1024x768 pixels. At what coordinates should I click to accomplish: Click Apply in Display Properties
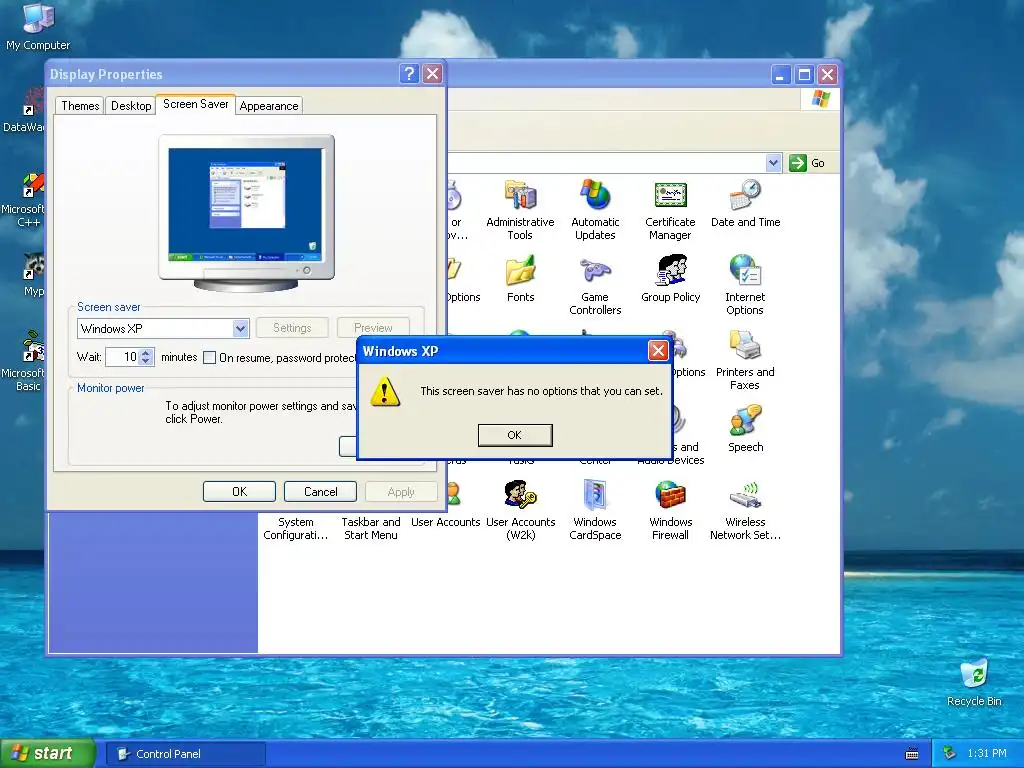(401, 492)
